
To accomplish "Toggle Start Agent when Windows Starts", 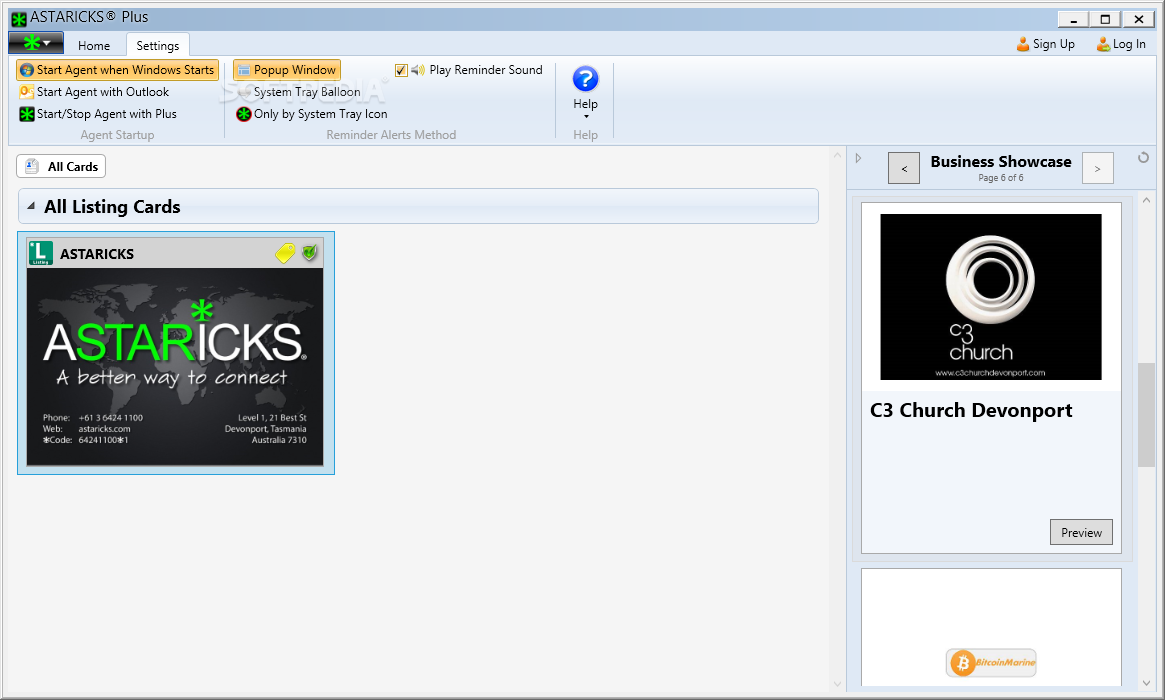I will click(x=117, y=70).
